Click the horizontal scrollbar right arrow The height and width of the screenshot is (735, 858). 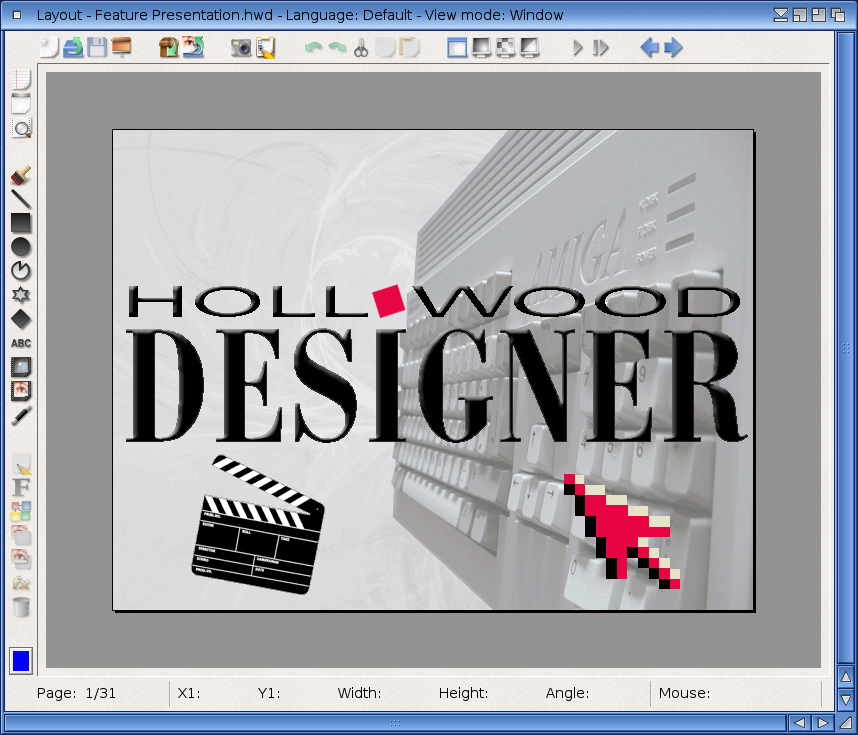click(x=822, y=722)
